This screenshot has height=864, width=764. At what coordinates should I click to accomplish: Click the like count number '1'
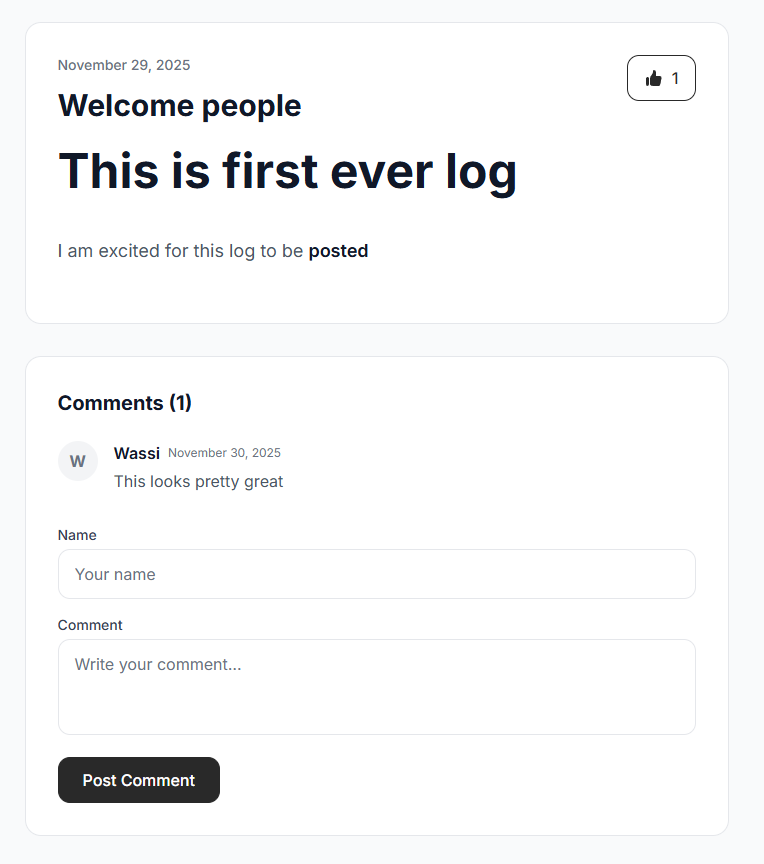[x=673, y=77]
